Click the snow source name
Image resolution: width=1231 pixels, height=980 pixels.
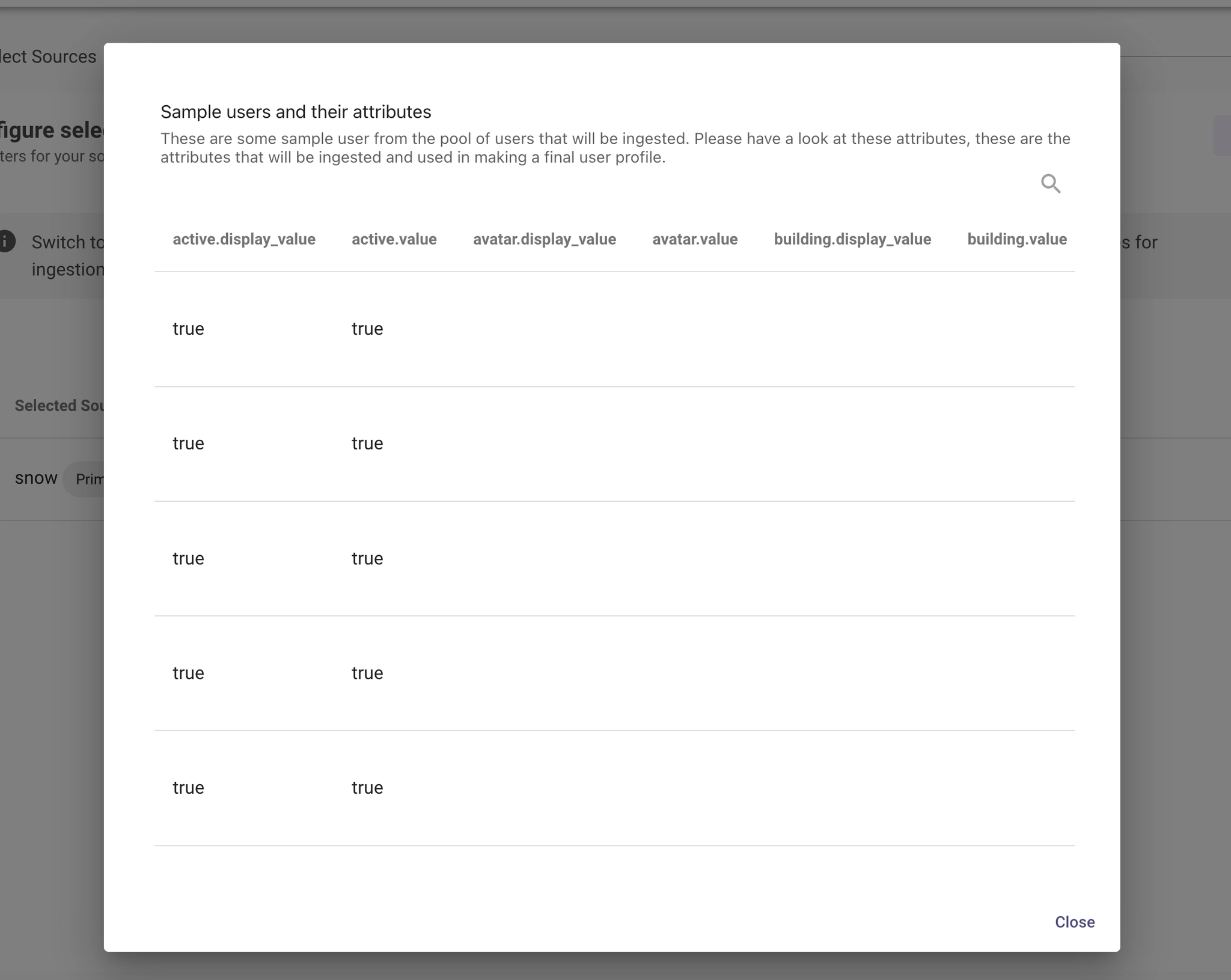click(36, 478)
